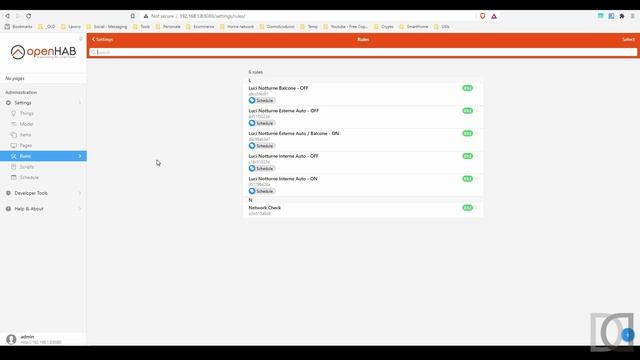Click Schedule tag under Esterne Auto / Balcone - ON
The width and height of the screenshot is (640, 360).
[x=262, y=146]
